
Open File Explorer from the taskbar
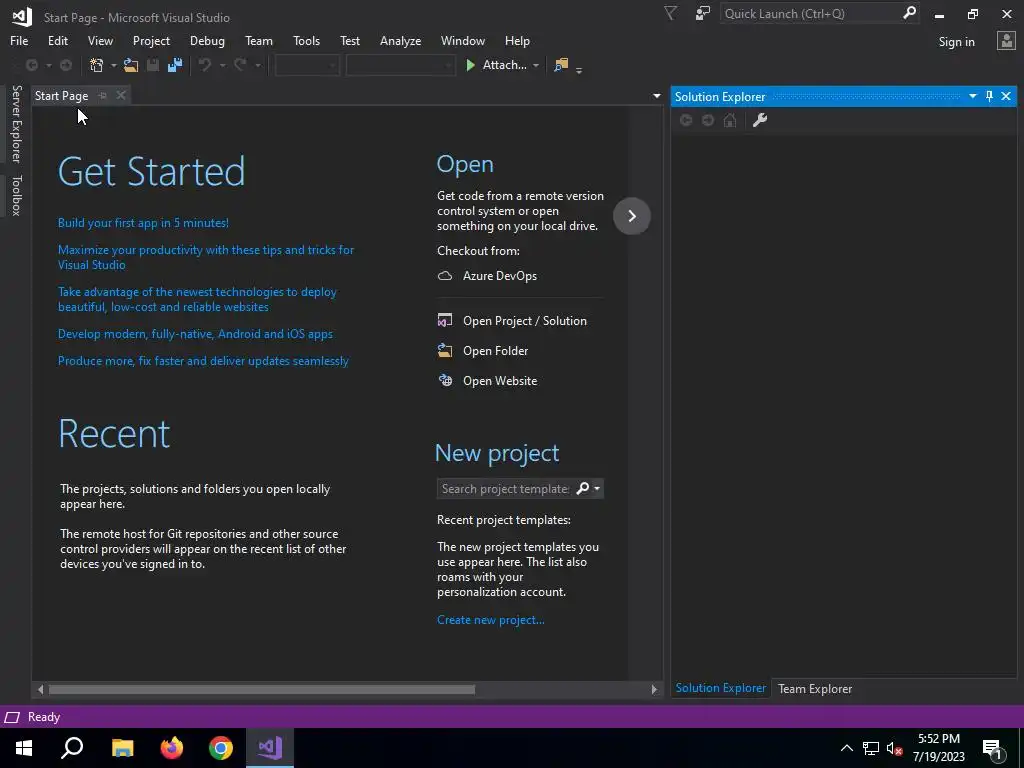123,748
